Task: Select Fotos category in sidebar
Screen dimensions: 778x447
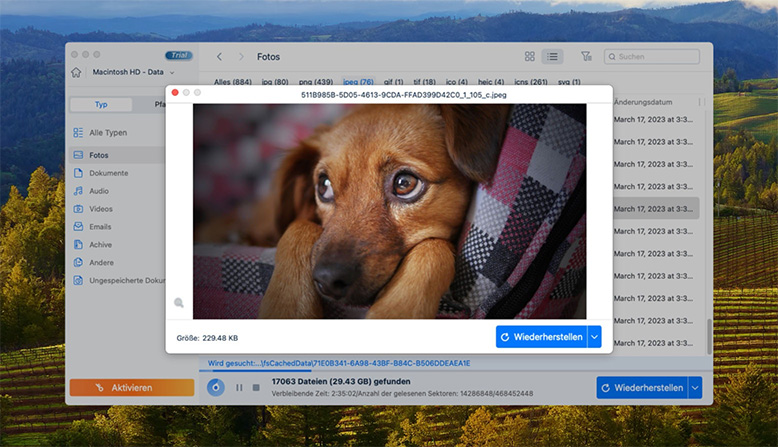Action: [x=118, y=155]
